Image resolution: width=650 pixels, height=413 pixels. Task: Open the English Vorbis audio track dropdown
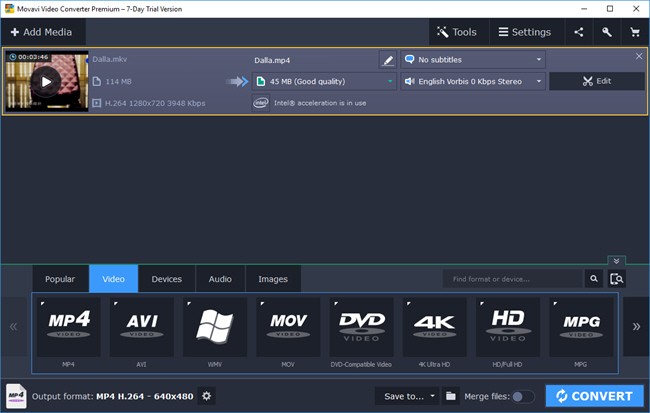473,81
